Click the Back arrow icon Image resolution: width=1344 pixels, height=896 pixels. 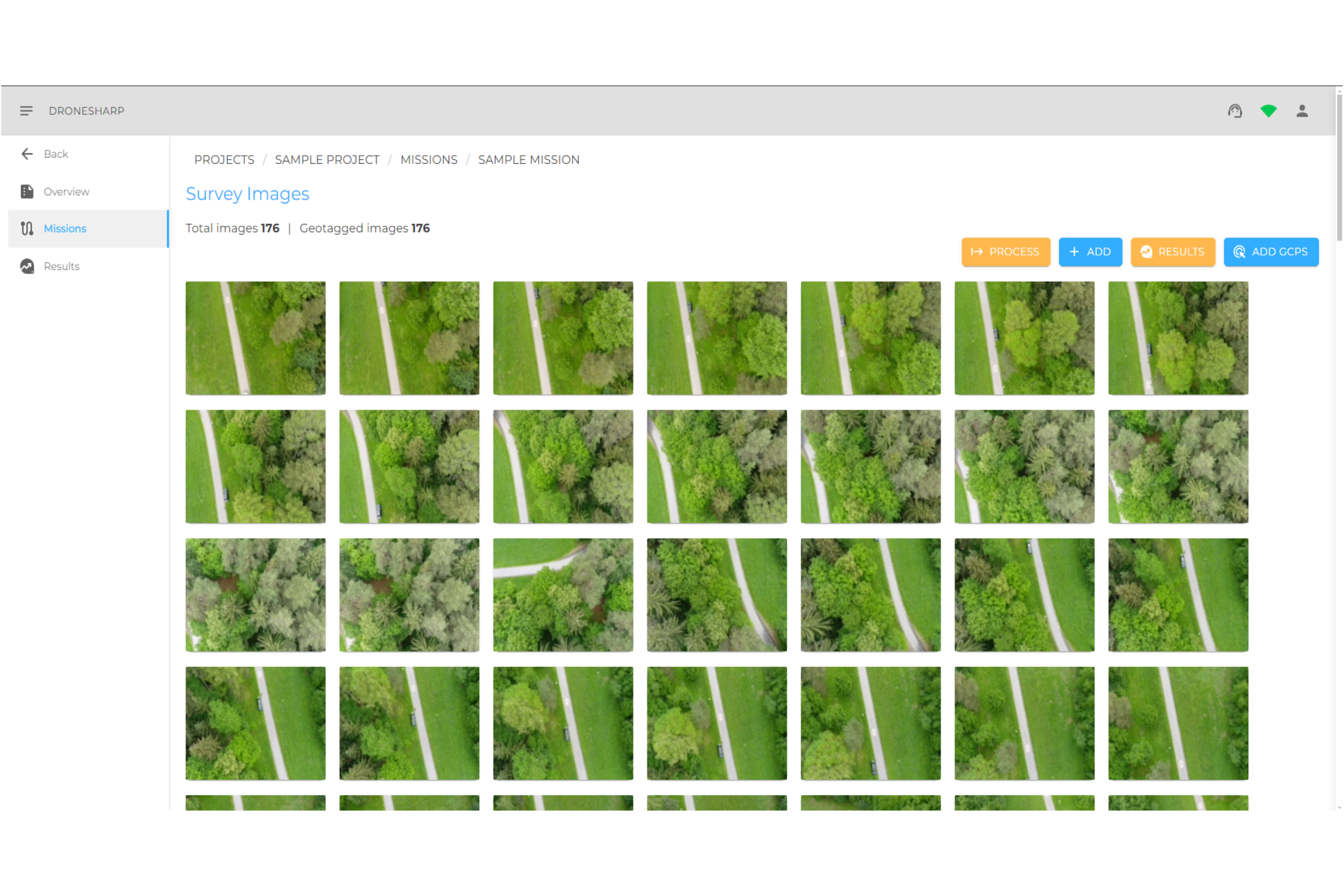click(x=27, y=154)
